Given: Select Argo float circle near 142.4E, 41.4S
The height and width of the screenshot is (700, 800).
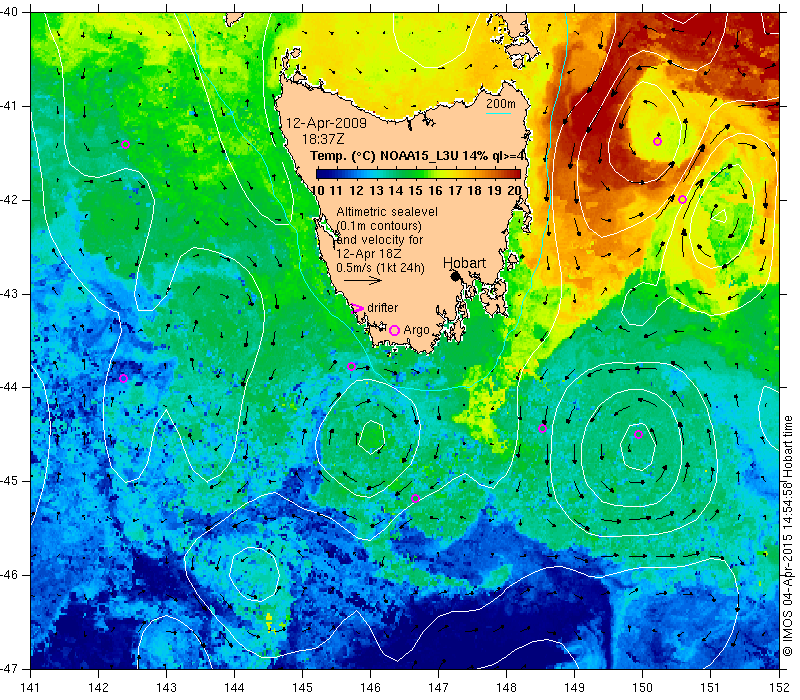Looking at the screenshot, I should click(126, 144).
